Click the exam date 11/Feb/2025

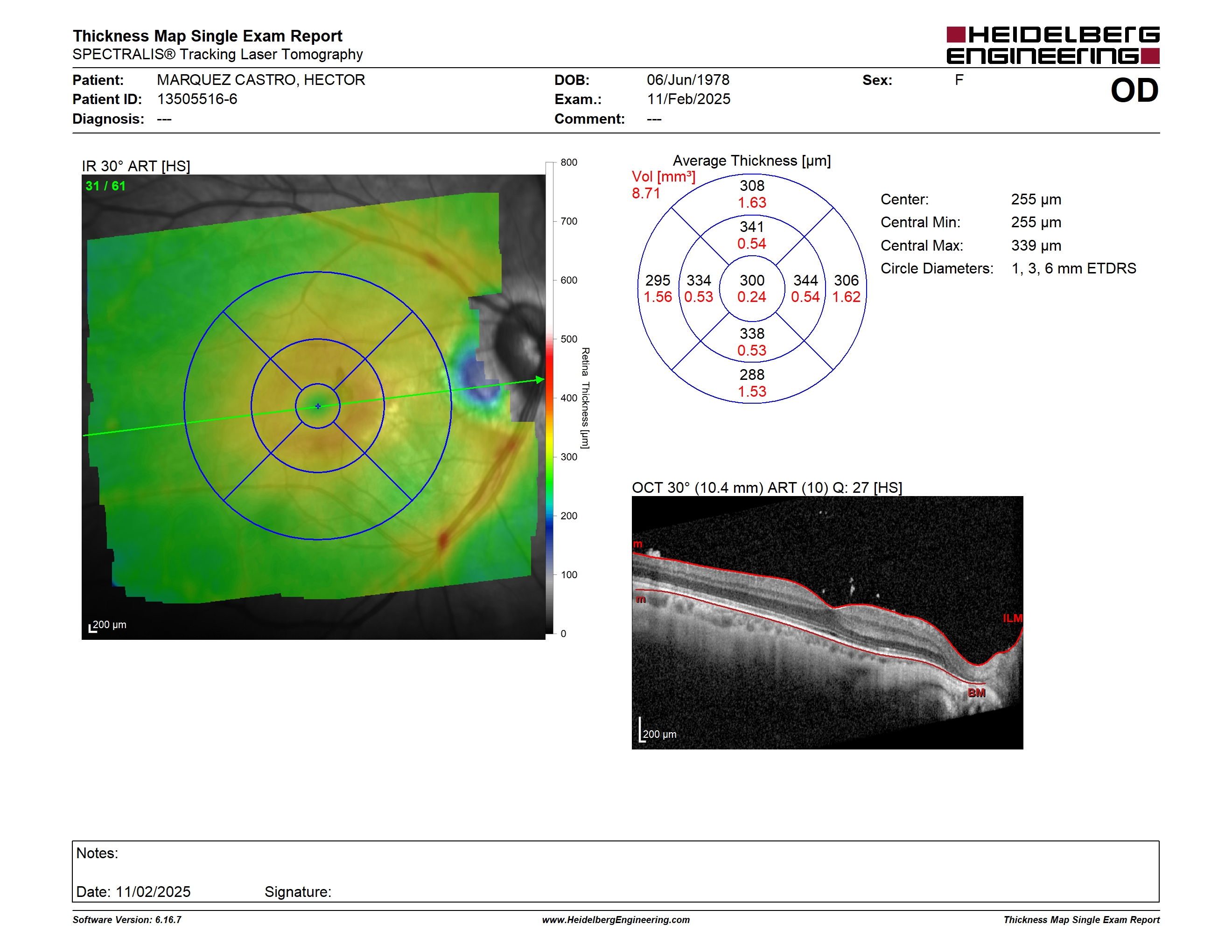click(x=688, y=99)
